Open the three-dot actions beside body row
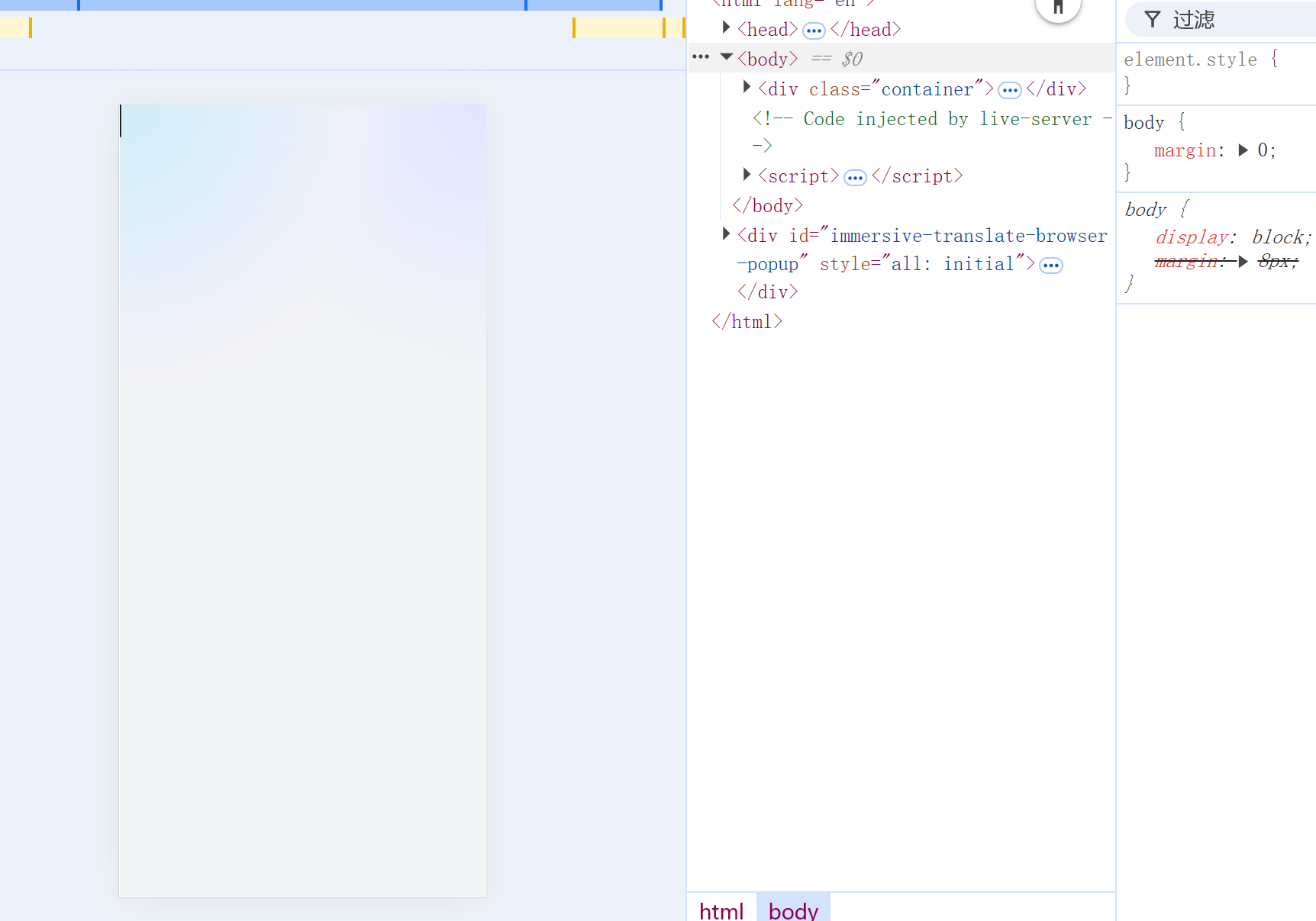Image resolution: width=1316 pixels, height=921 pixels. coord(701,57)
